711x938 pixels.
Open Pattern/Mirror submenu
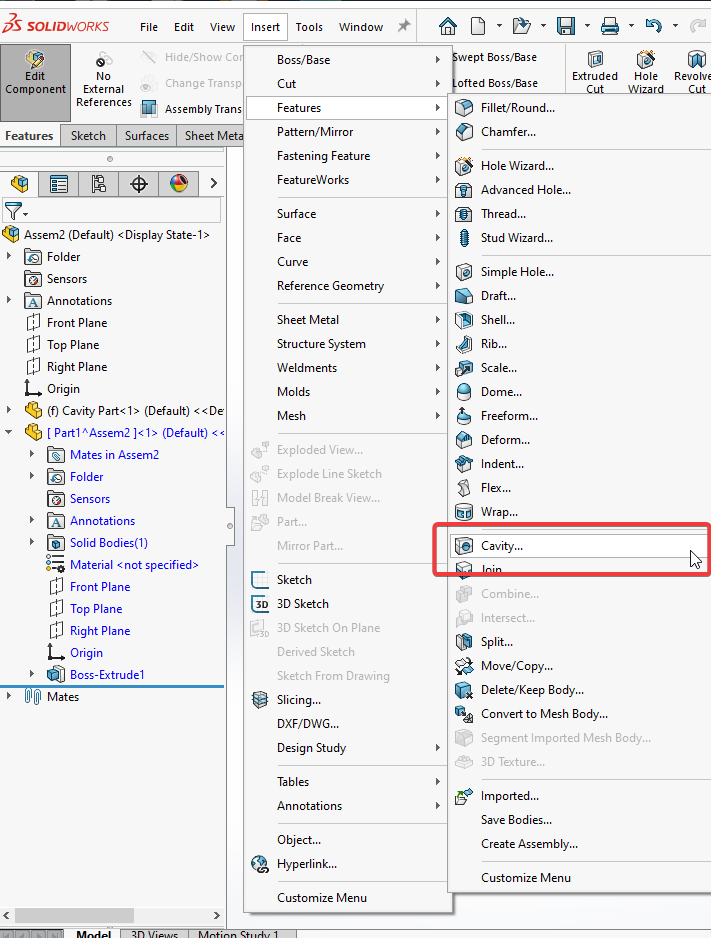tap(347, 132)
